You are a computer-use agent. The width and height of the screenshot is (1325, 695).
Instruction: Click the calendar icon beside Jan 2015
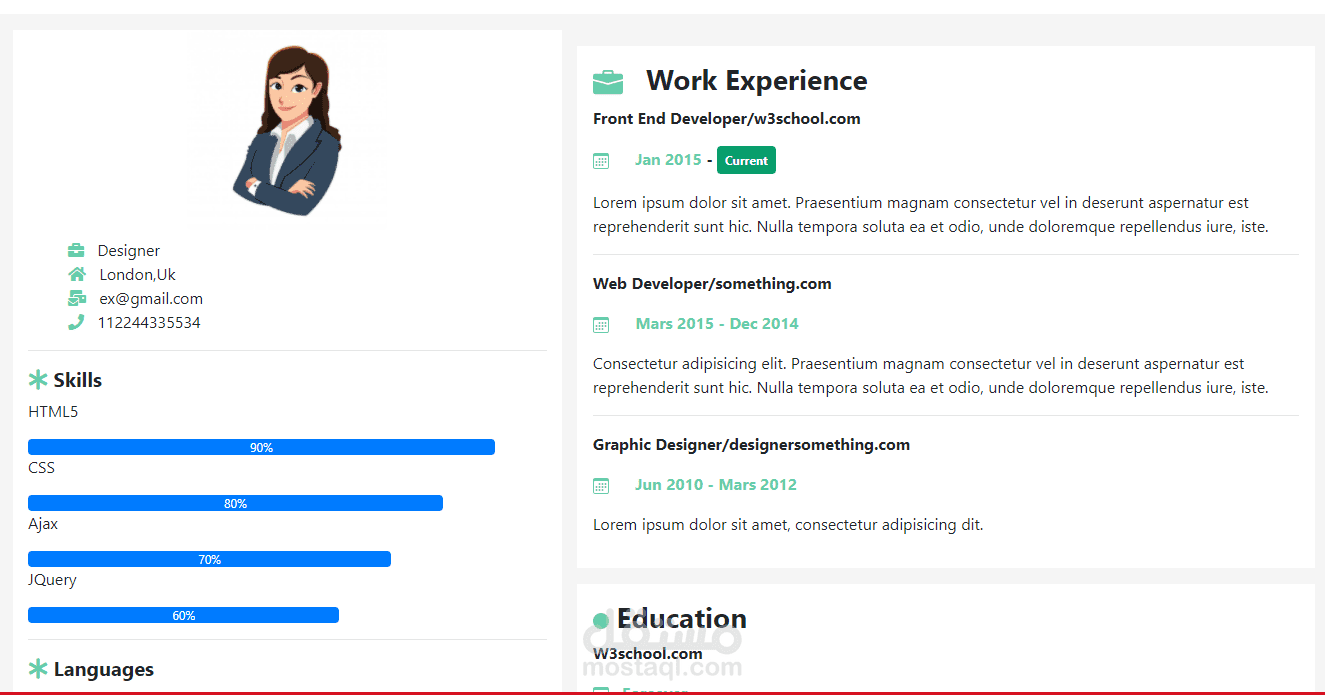pos(601,161)
